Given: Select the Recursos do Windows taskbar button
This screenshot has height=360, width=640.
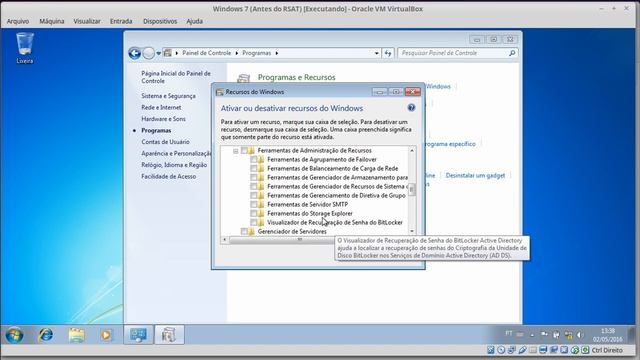Looking at the screenshot, I should [169, 335].
